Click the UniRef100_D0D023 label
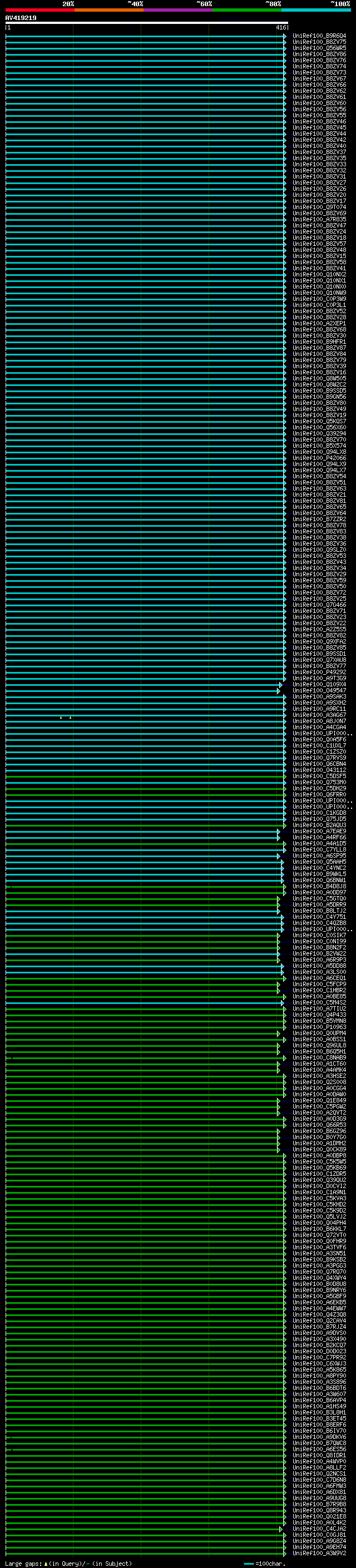Screen dimensions: 356x1568 coord(319,1351)
